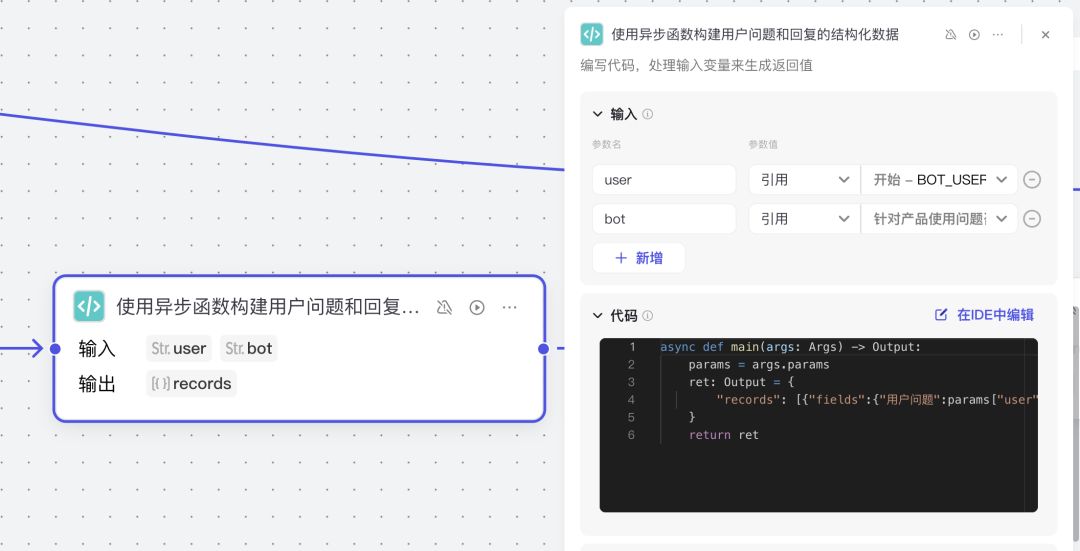The image size is (1080, 551).
Task: Click the crossed-out alert icon in the panel header
Action: pos(950,34)
